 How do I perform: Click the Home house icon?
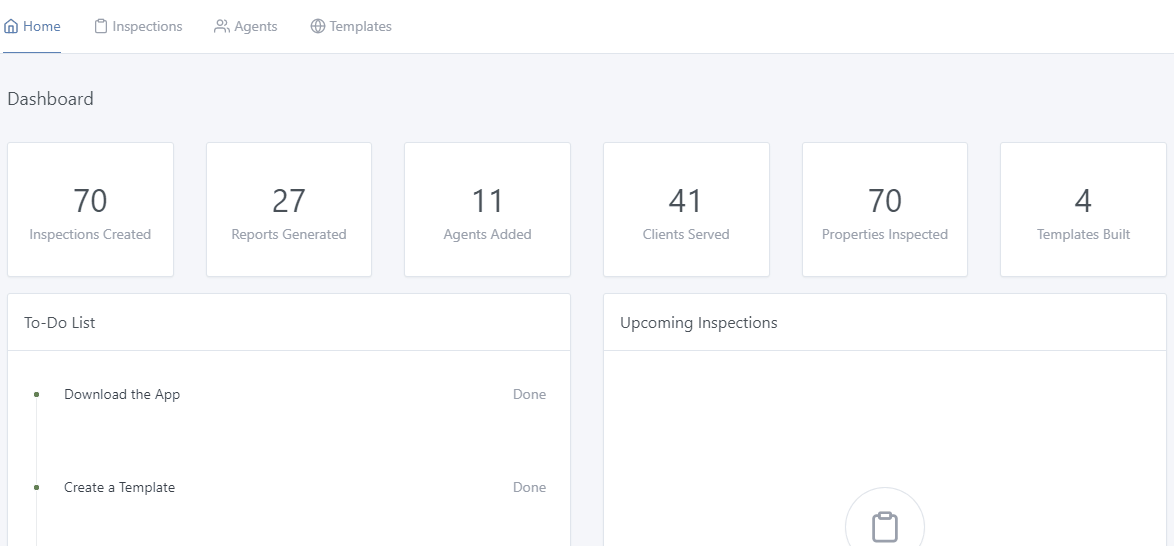(x=11, y=27)
